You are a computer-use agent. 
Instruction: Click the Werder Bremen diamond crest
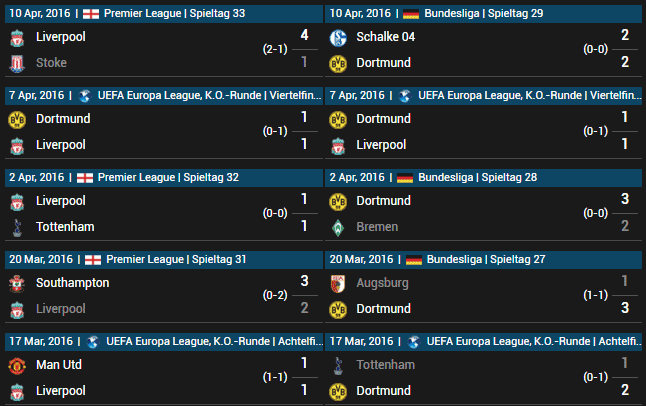click(338, 228)
